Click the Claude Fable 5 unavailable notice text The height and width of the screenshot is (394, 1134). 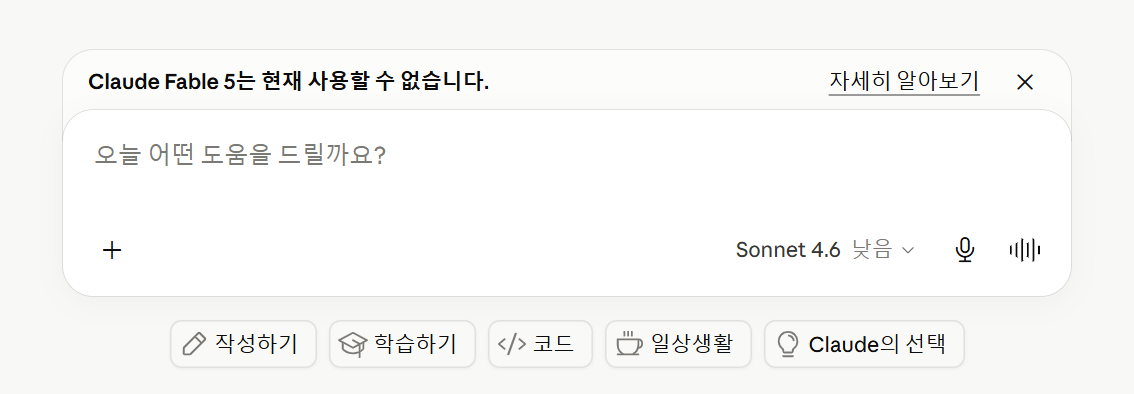(288, 82)
